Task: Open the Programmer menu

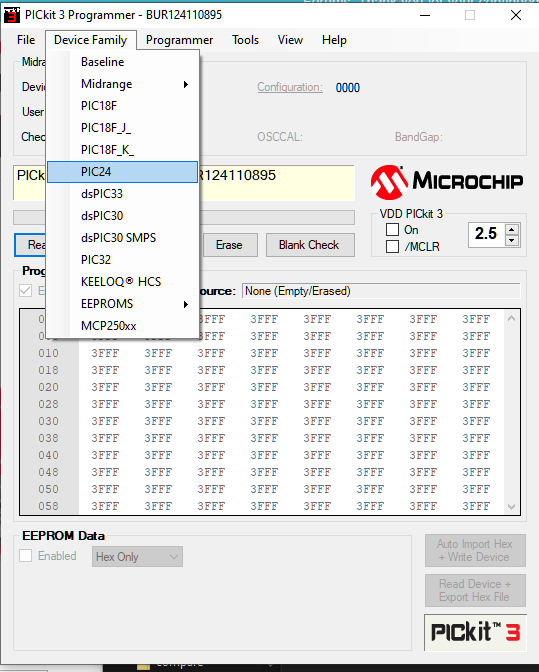Action: coord(179,40)
